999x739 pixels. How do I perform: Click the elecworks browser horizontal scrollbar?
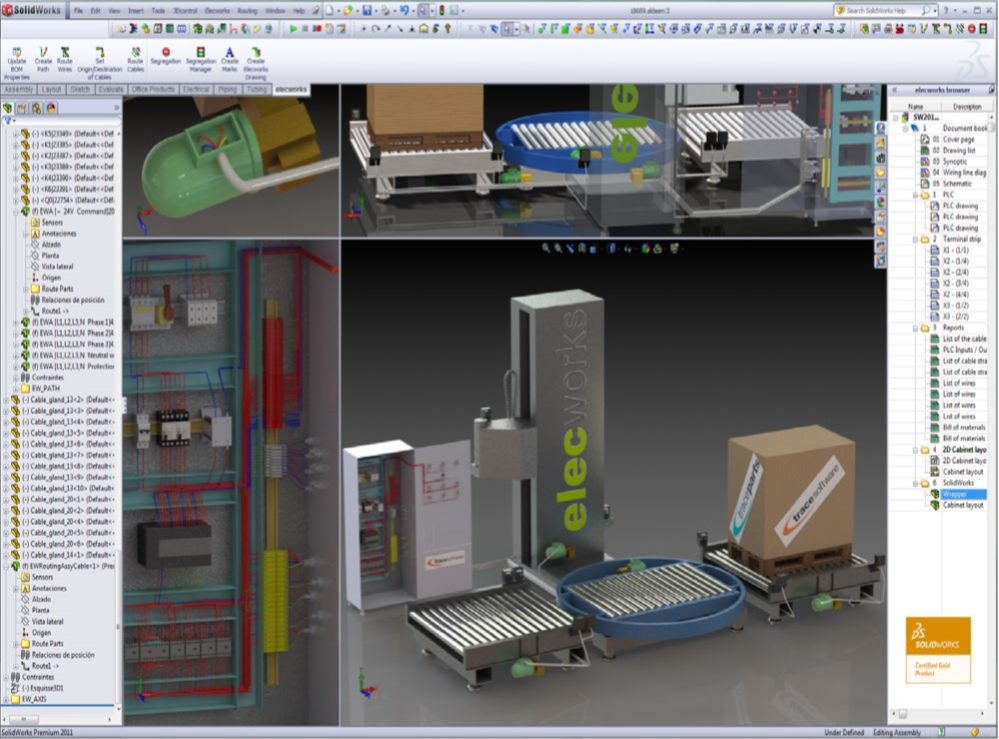coord(939,714)
